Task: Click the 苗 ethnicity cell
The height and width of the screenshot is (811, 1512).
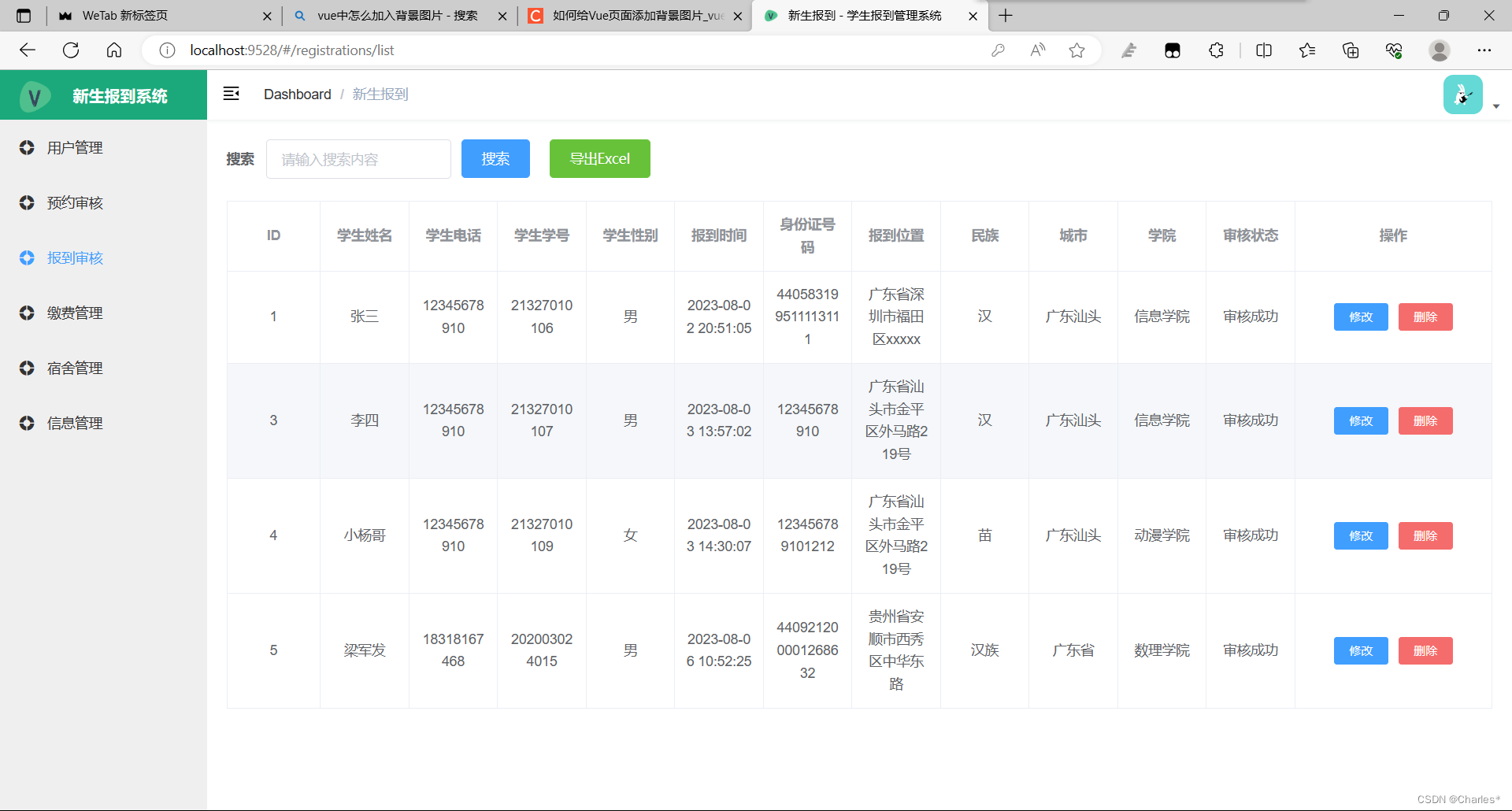Action: coord(984,535)
